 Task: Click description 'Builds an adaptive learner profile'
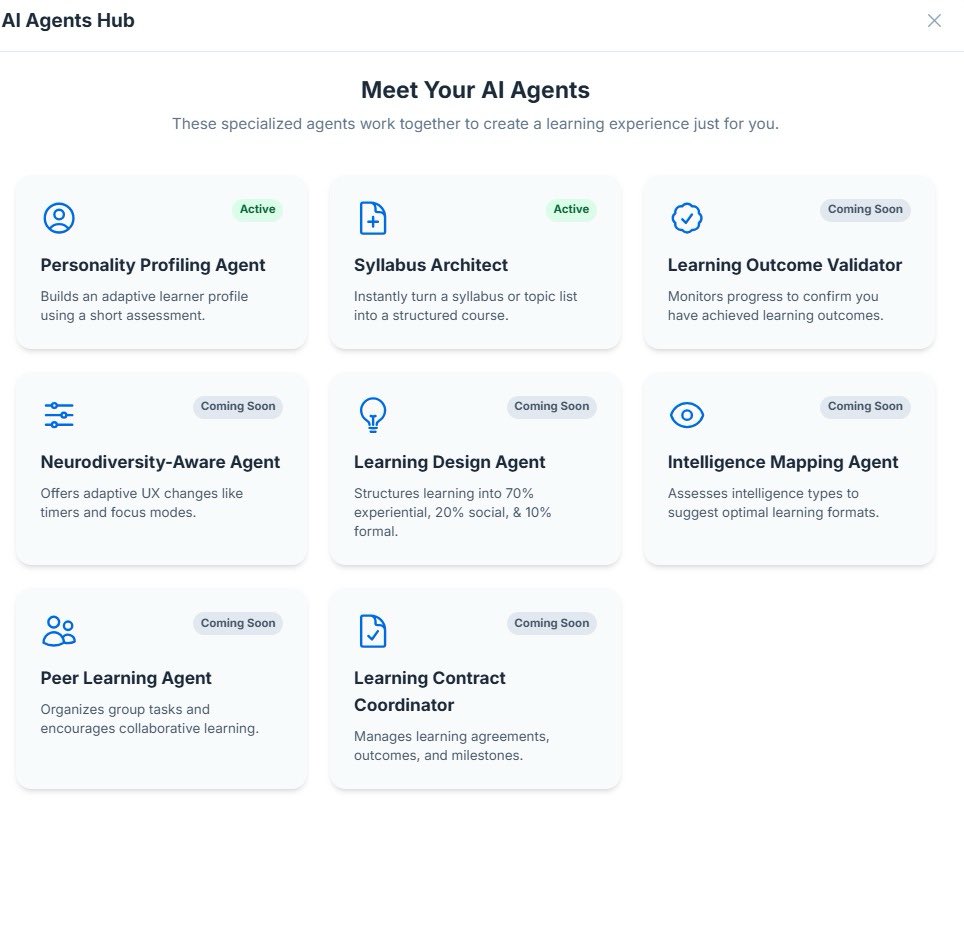144,296
